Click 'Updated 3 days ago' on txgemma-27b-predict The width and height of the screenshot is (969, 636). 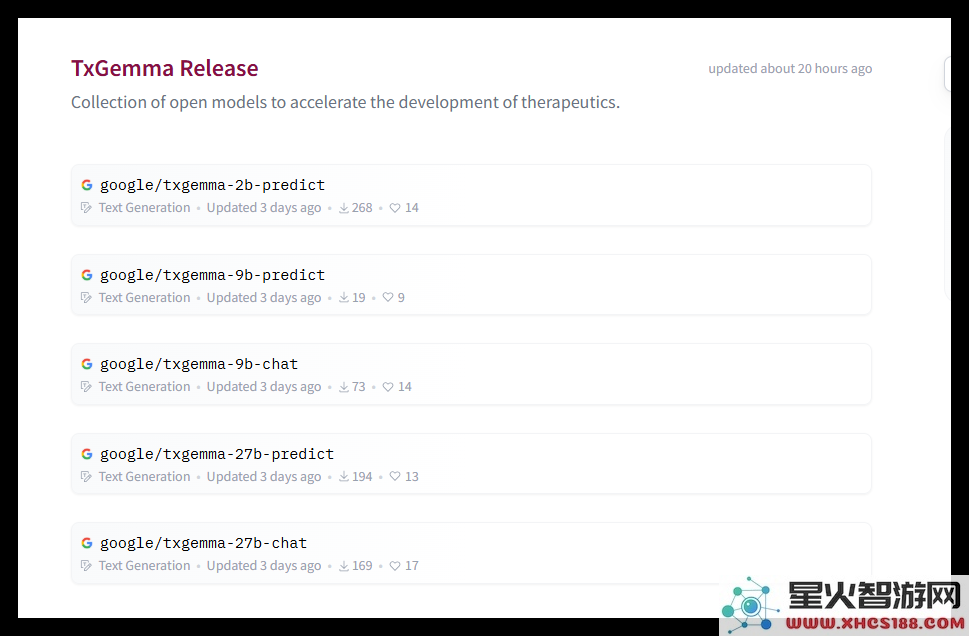tap(264, 477)
